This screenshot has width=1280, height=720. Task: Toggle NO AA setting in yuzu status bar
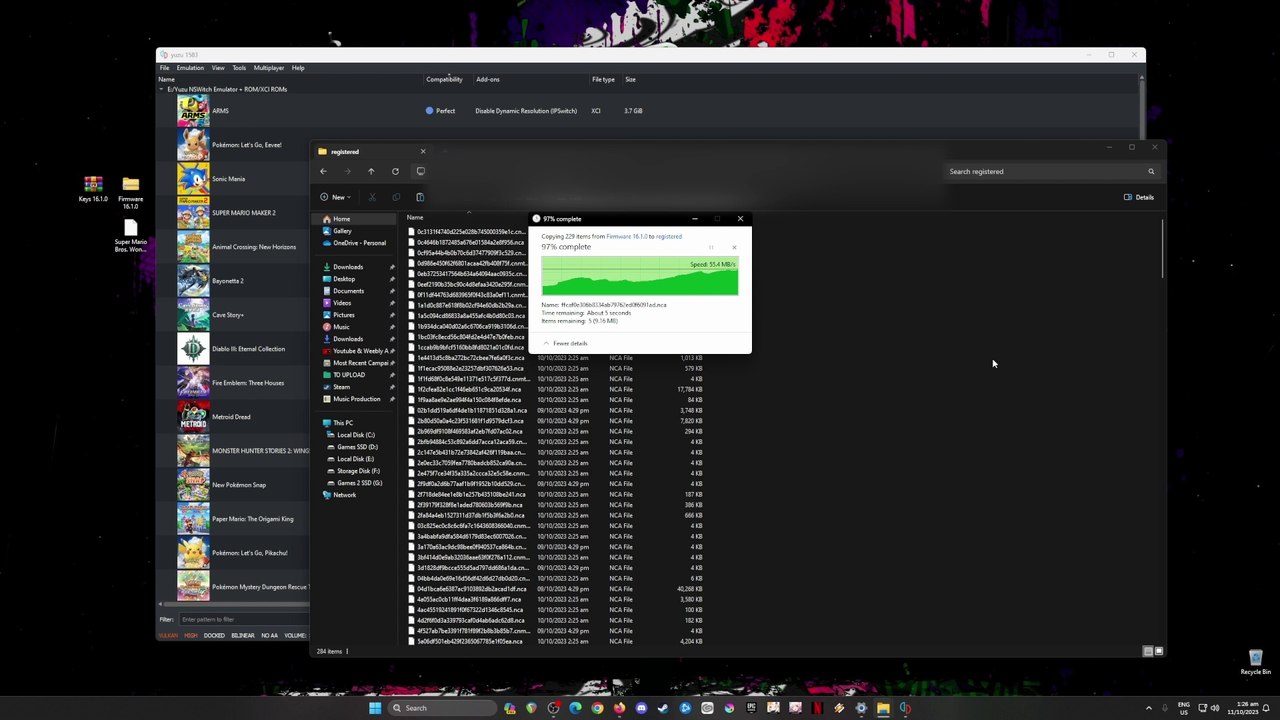click(269, 636)
